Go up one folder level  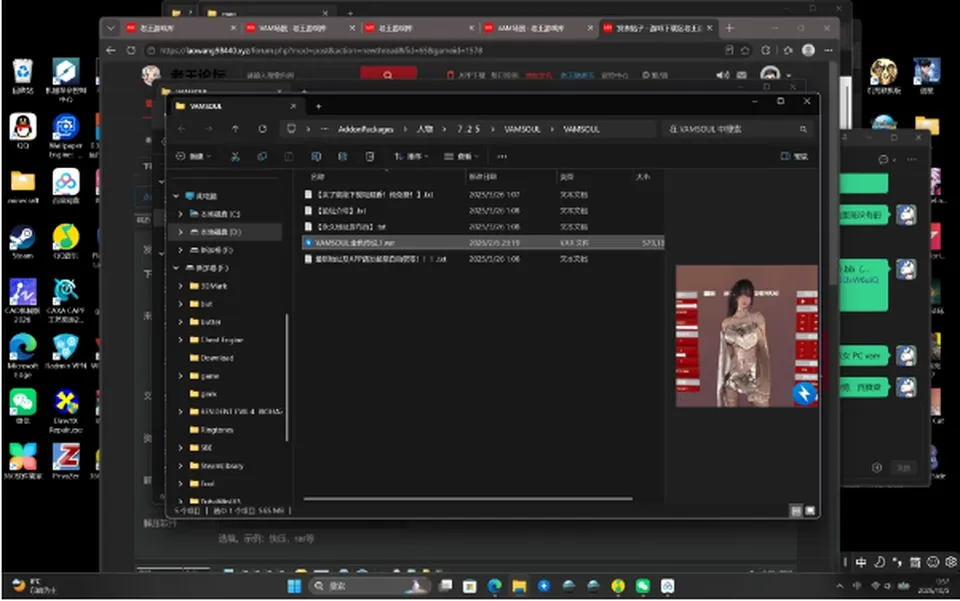point(236,129)
